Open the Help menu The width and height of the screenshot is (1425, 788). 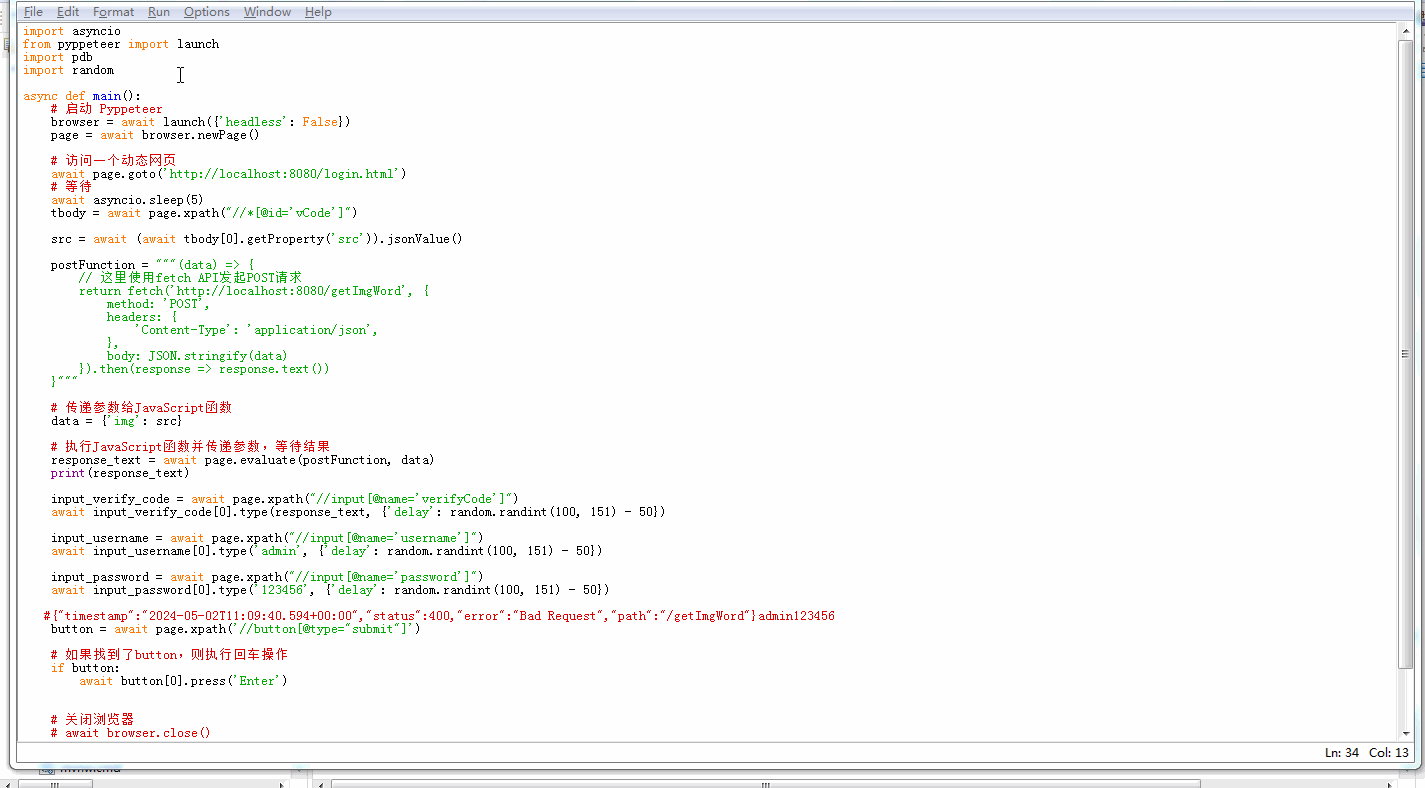pyautogui.click(x=318, y=12)
